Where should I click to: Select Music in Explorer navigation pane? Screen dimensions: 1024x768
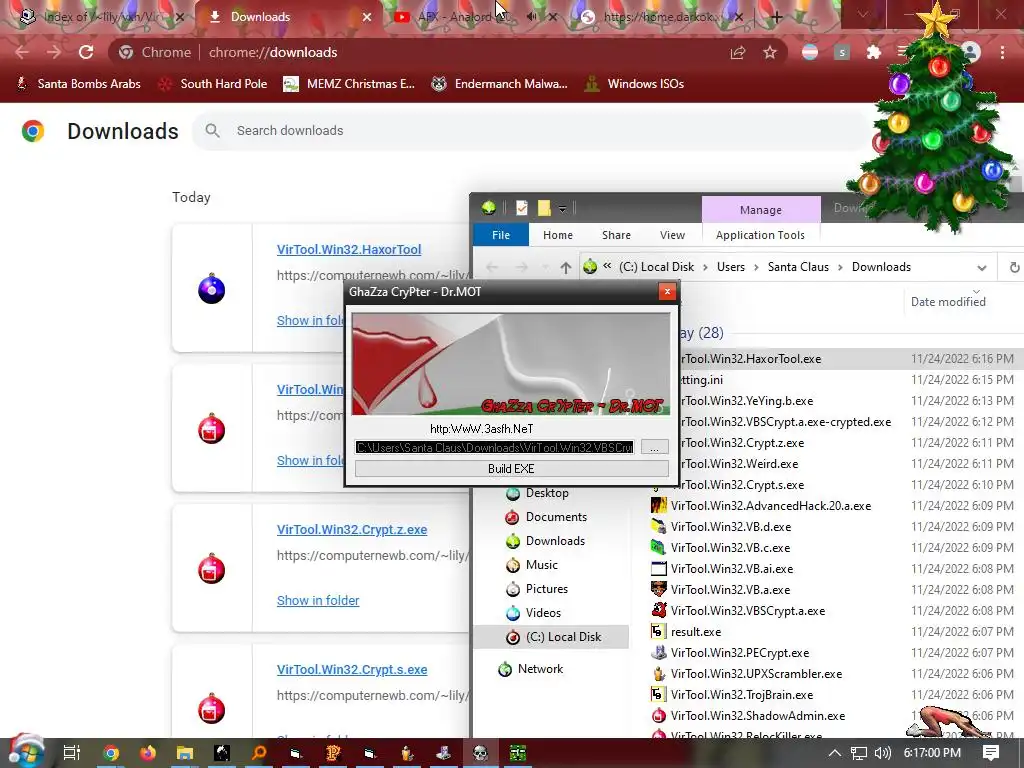click(x=542, y=565)
